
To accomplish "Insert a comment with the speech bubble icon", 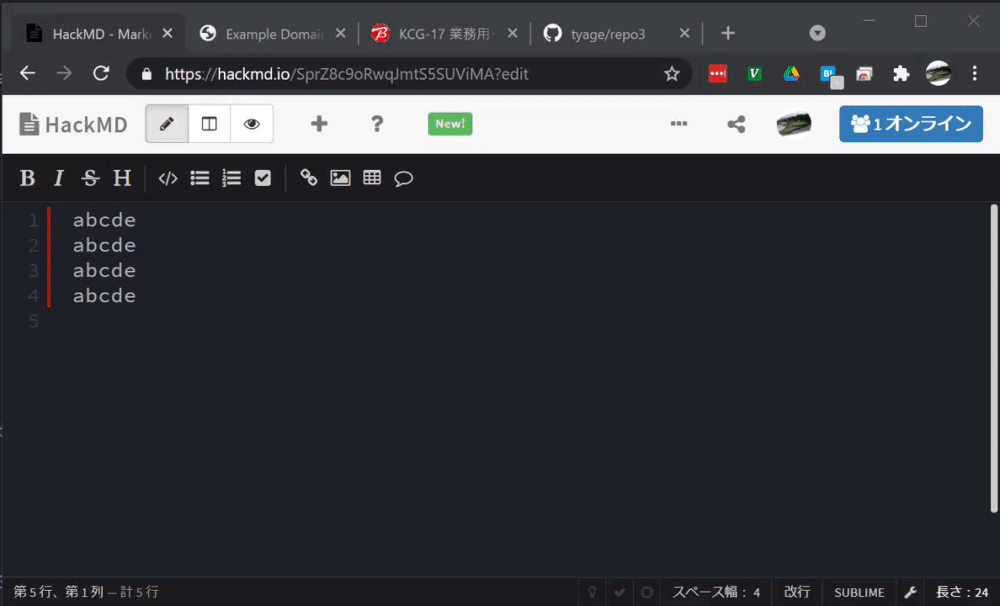I will (x=403, y=177).
